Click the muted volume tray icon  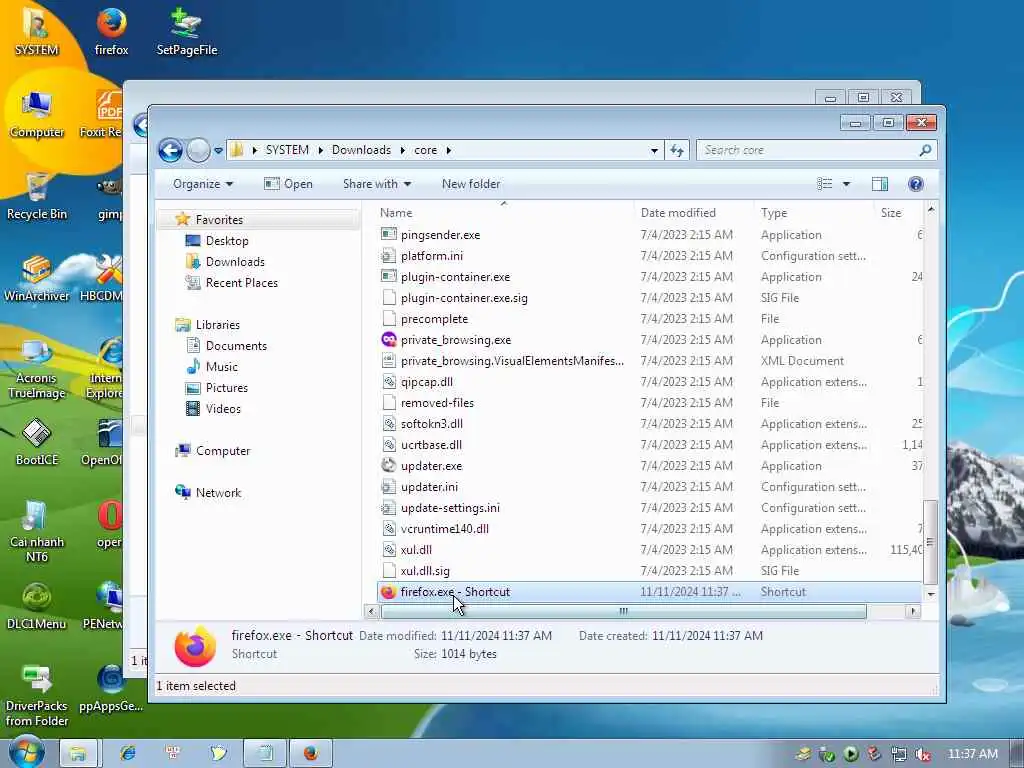click(923, 755)
